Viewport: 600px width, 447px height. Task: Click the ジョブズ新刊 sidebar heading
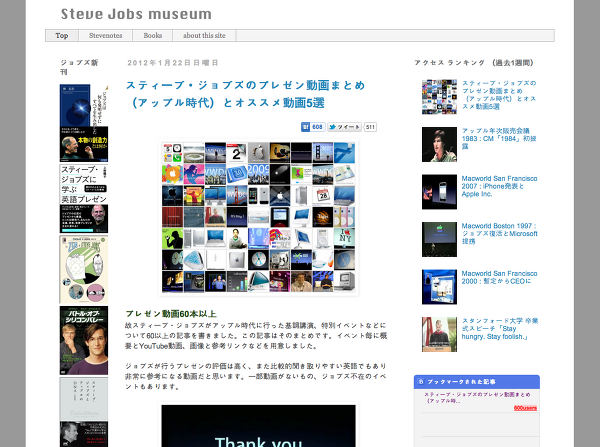[x=79, y=67]
